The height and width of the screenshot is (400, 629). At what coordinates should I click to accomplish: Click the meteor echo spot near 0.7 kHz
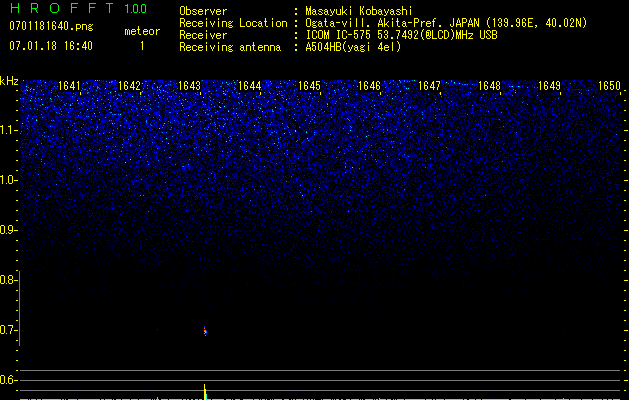(x=205, y=330)
